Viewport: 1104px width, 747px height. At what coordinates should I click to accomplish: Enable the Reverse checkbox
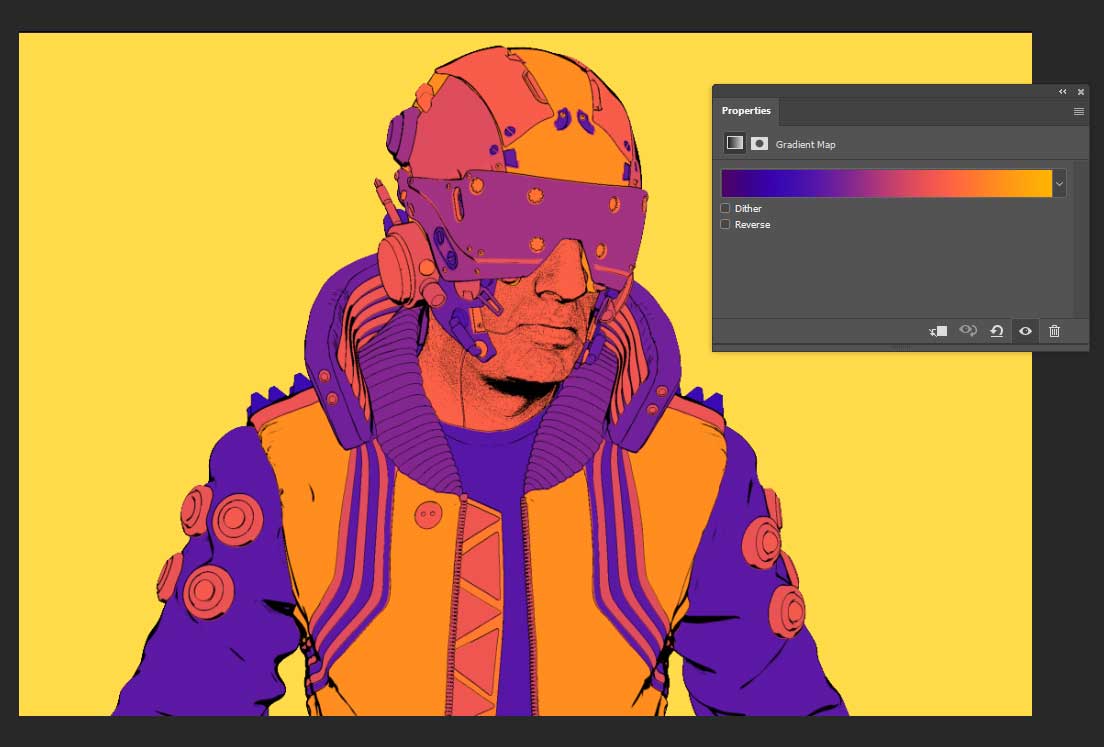pos(725,225)
